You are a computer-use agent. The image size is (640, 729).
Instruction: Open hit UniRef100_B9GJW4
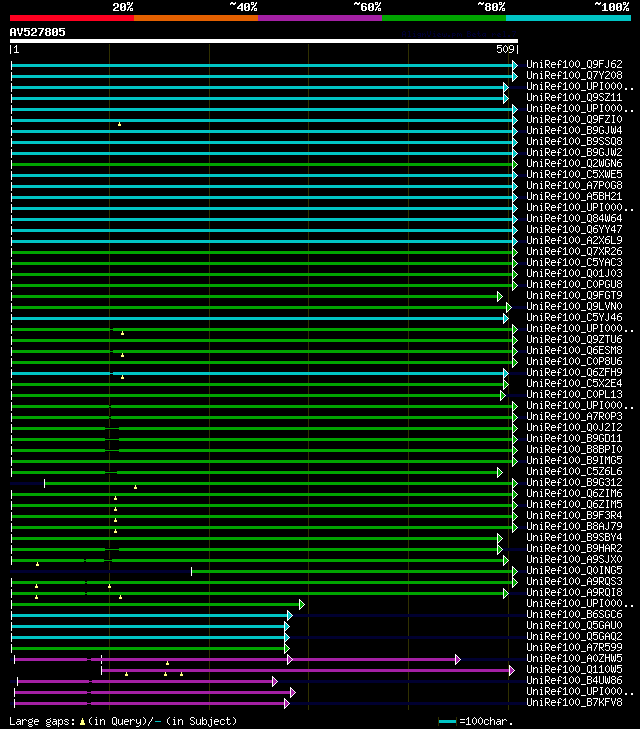574,130
